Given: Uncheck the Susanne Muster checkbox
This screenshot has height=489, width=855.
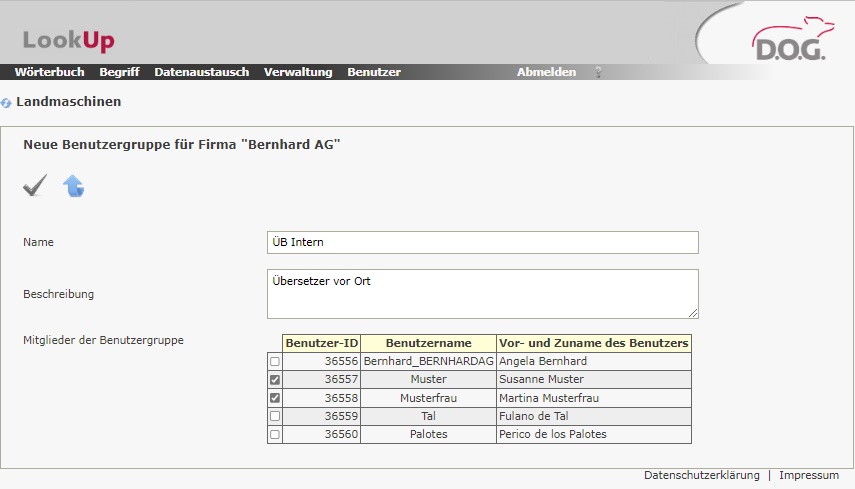Looking at the screenshot, I should click(x=275, y=380).
